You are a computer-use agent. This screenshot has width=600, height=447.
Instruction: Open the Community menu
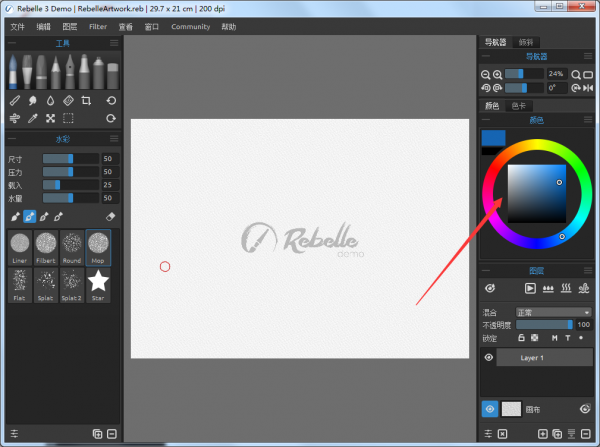tap(190, 27)
